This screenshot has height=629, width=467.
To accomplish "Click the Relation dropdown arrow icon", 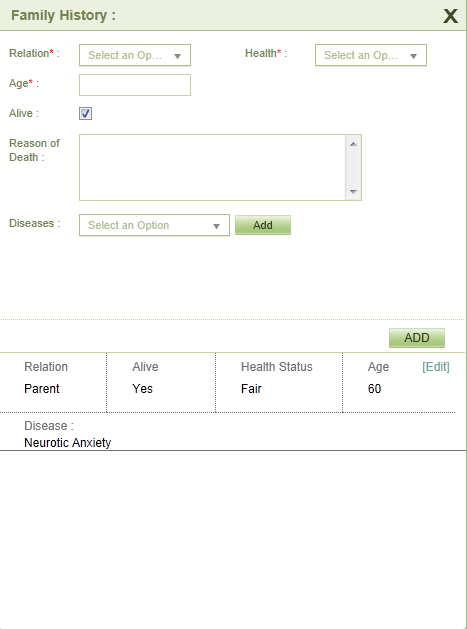I will click(177, 56).
